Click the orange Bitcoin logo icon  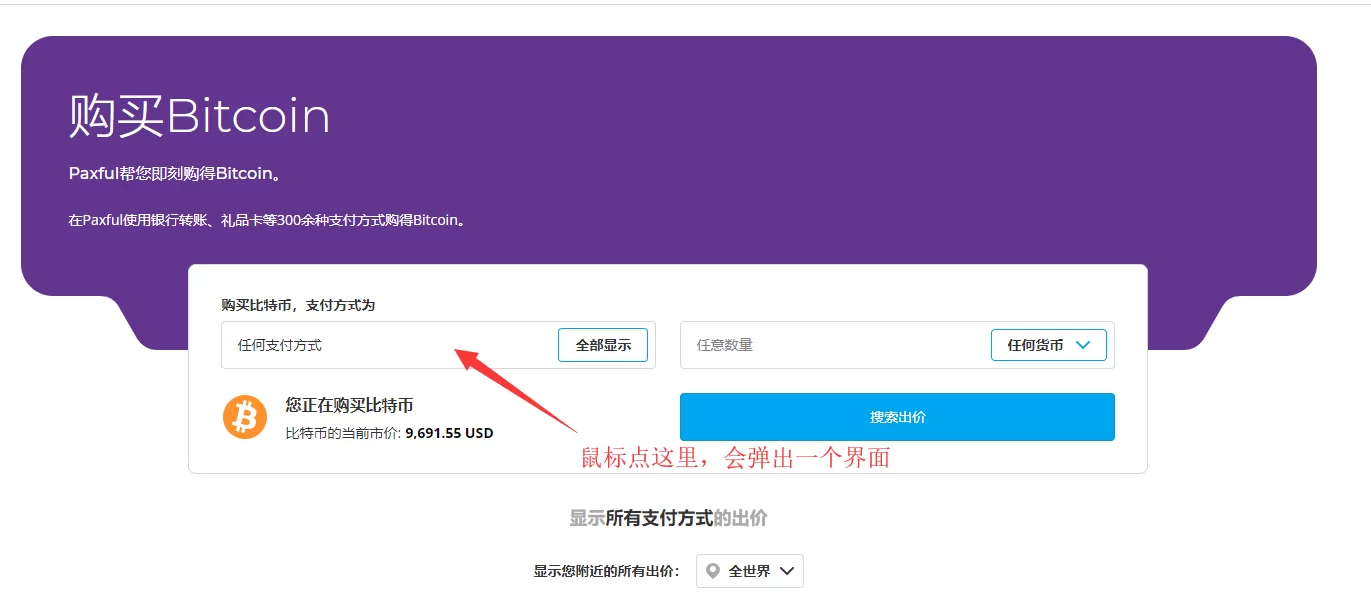pos(245,417)
